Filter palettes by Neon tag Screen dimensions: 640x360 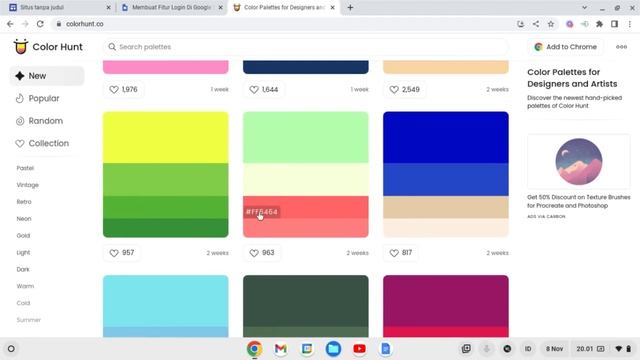pos(24,219)
